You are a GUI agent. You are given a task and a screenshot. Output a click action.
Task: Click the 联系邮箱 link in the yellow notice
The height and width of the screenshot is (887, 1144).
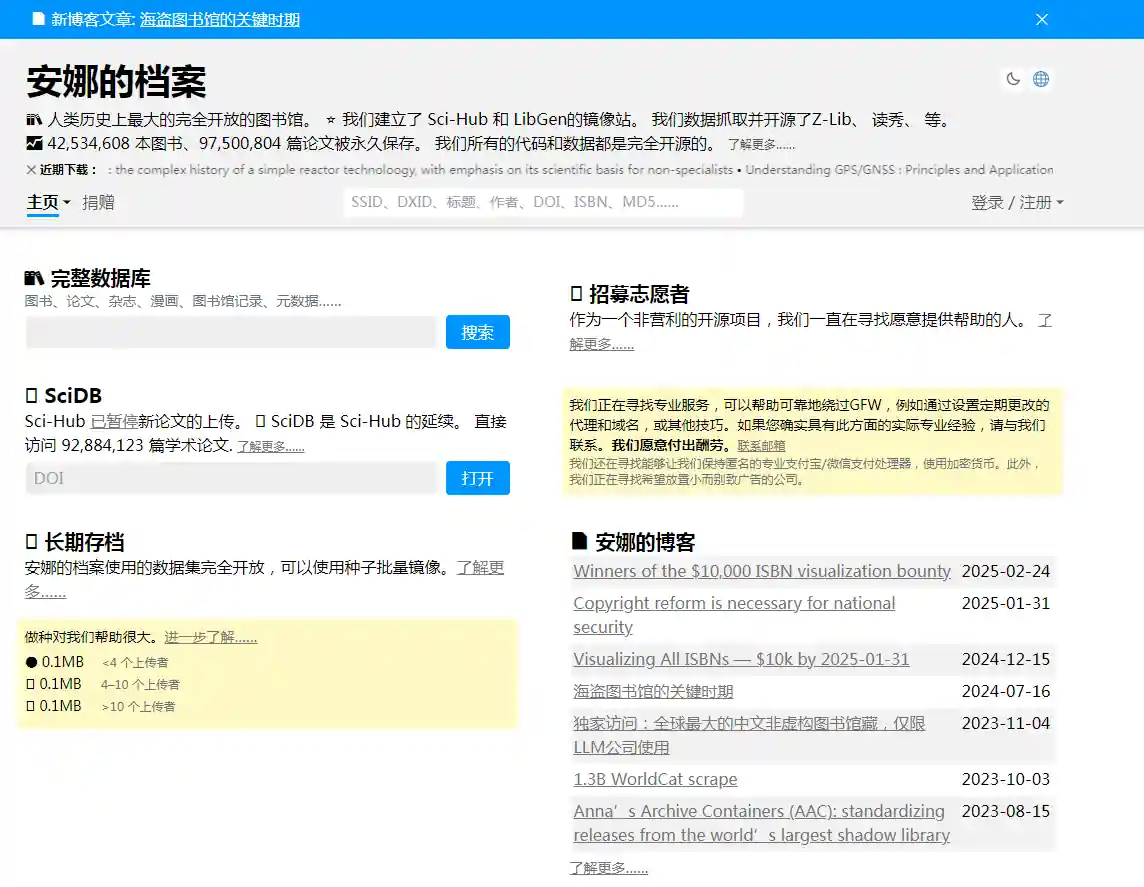pyautogui.click(x=761, y=446)
